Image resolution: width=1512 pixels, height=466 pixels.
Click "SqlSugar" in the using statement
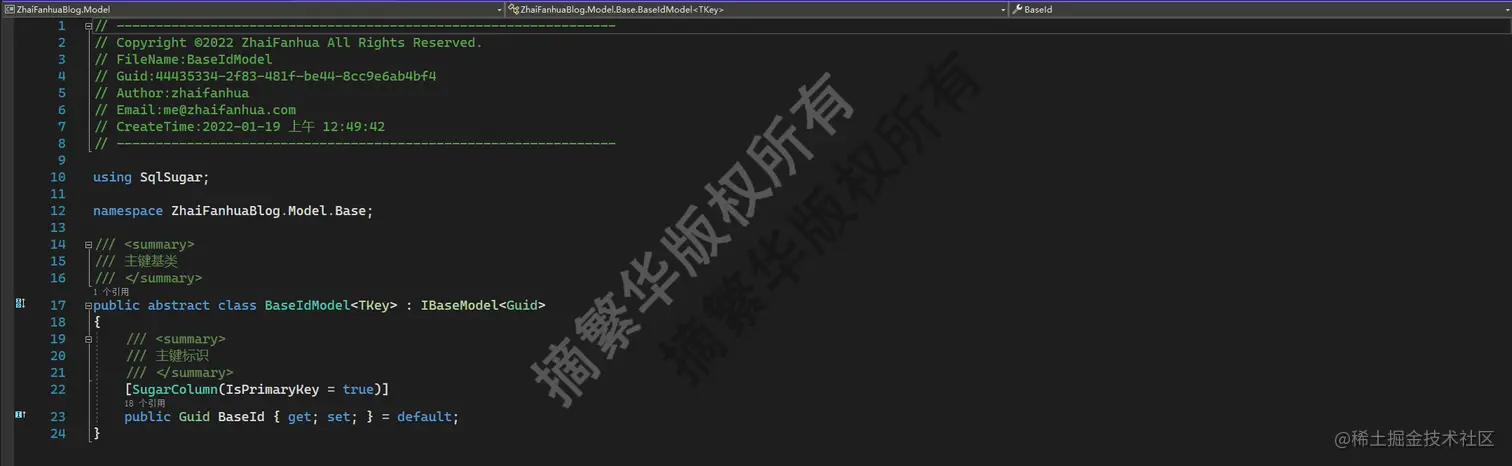pos(171,177)
